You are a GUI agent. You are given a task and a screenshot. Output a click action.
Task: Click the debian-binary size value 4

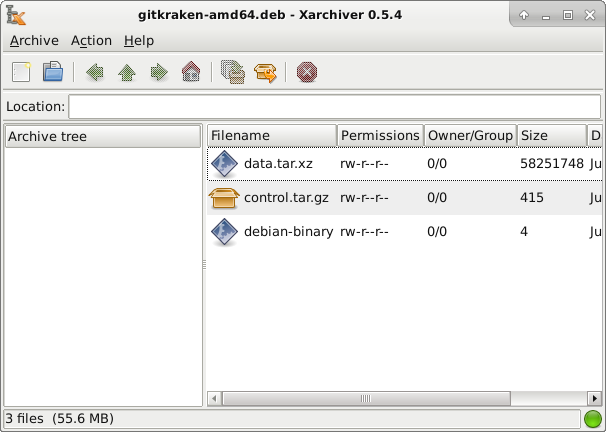(524, 232)
